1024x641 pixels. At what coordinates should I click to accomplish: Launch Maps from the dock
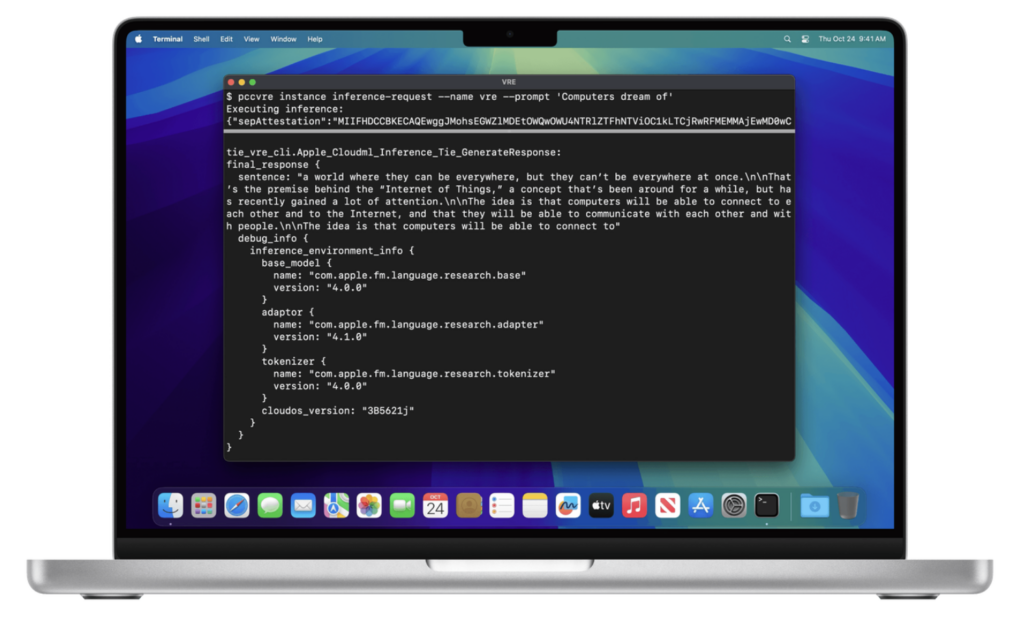pos(336,505)
